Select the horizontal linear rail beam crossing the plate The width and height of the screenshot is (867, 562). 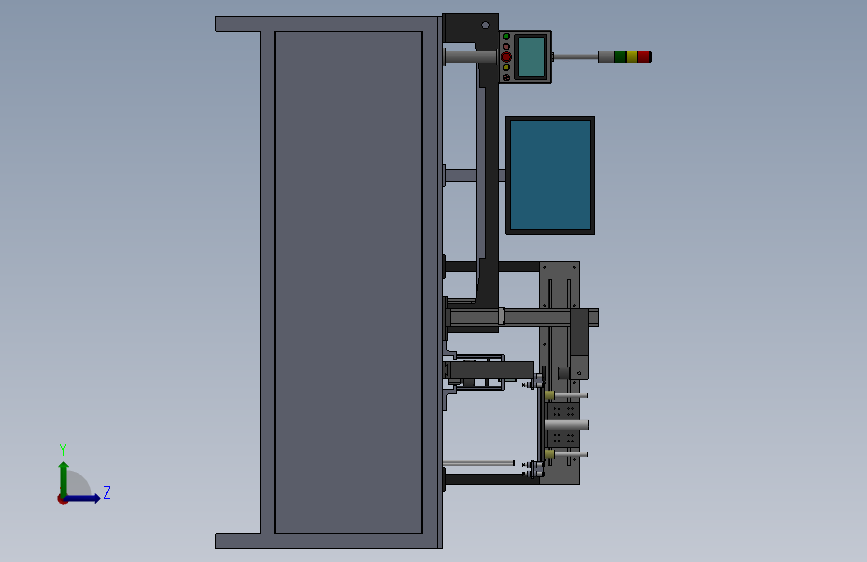pos(523,318)
